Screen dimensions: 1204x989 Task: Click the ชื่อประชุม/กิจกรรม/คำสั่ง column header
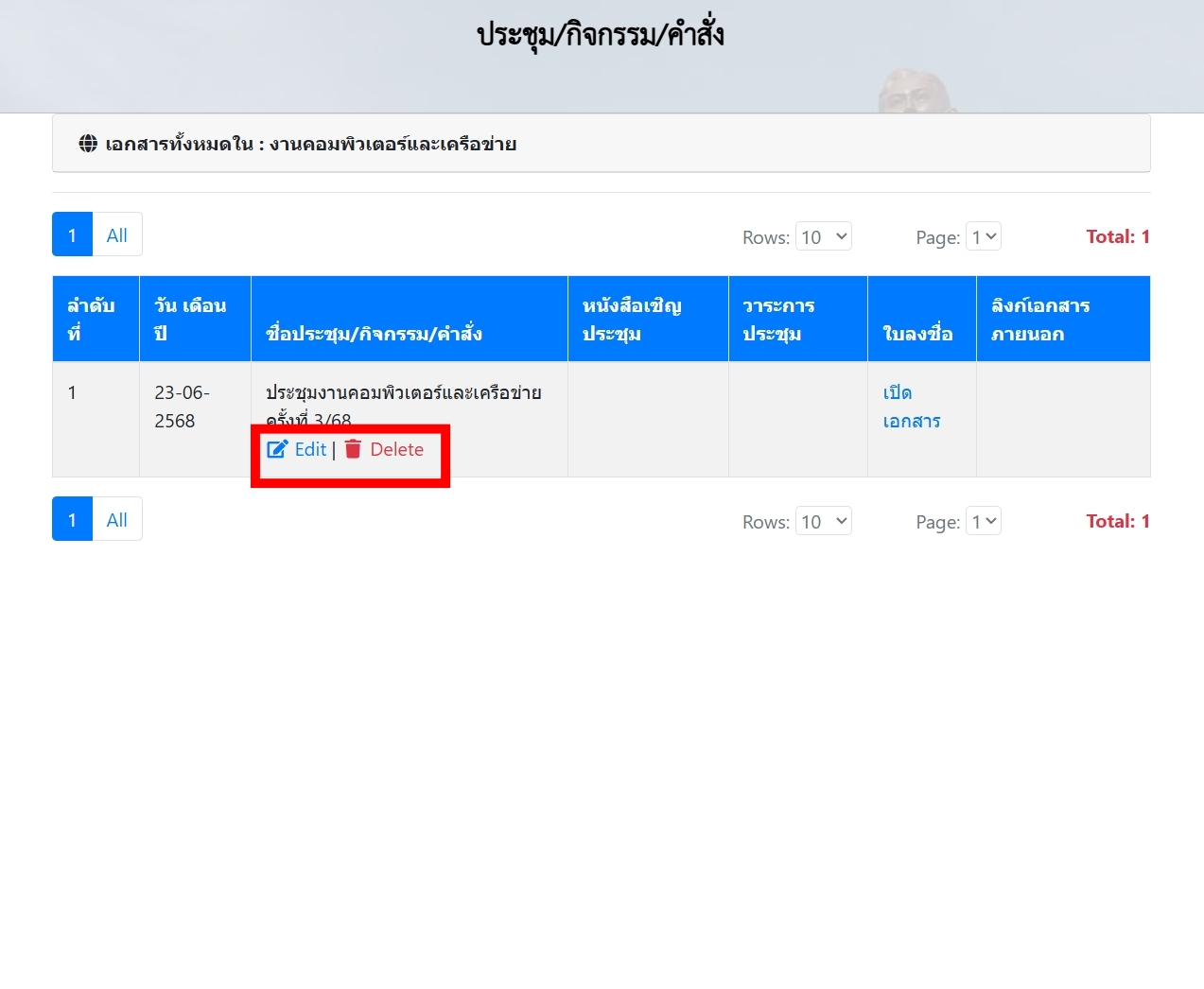[374, 333]
